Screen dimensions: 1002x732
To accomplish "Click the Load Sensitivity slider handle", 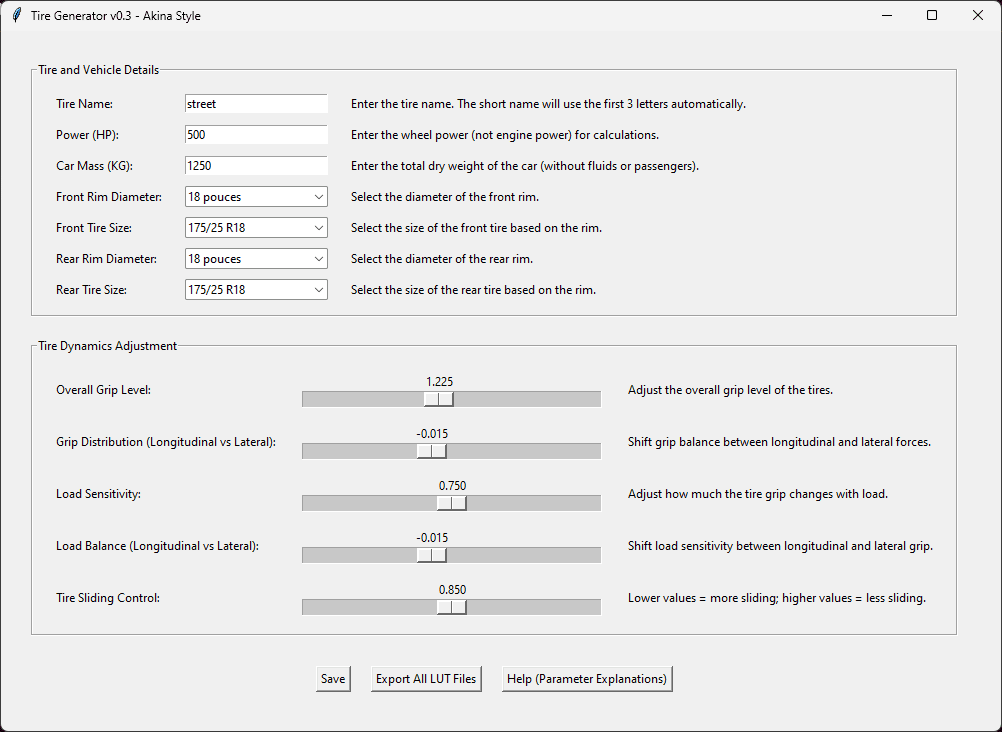I will point(452,503).
